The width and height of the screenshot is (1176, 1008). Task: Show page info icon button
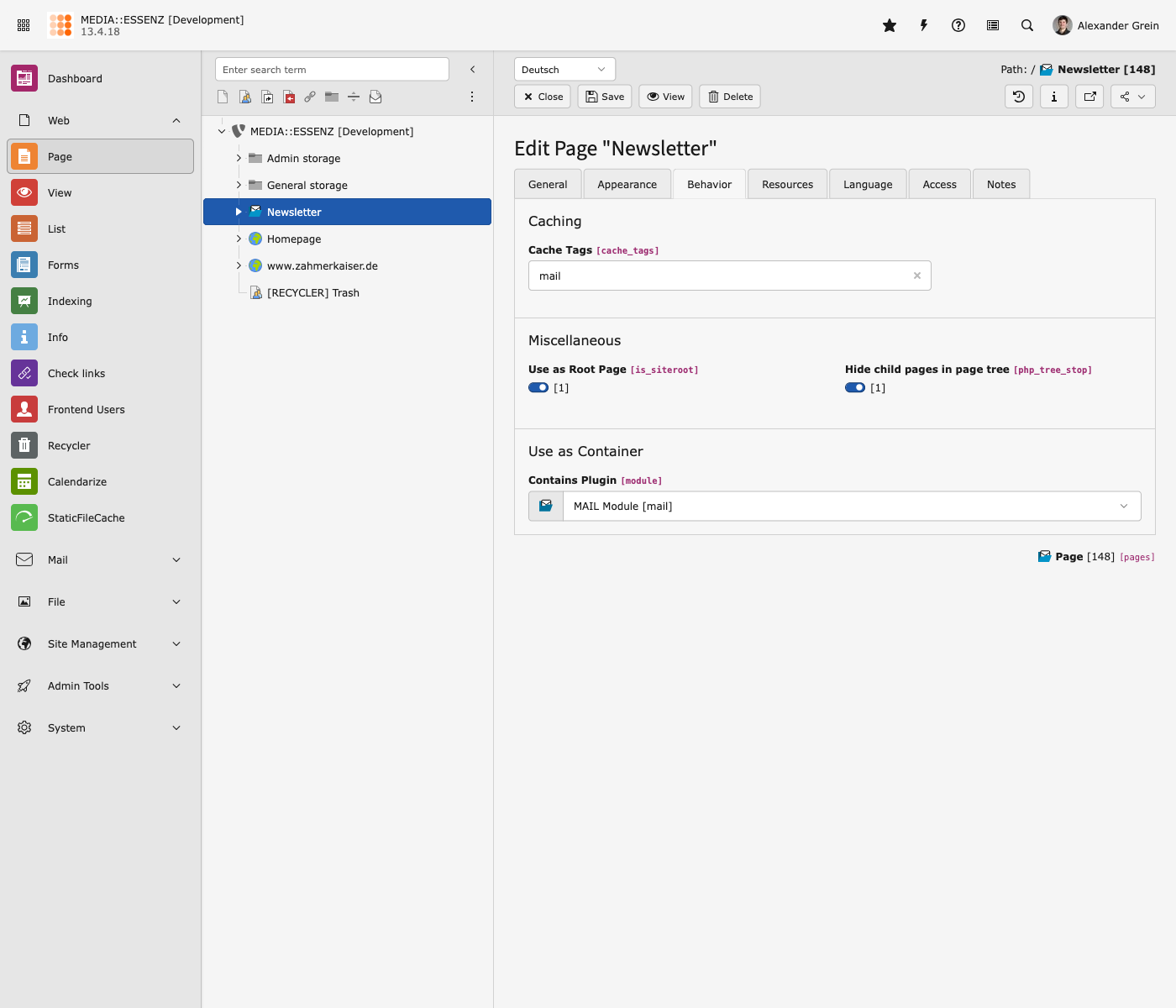coord(1054,97)
